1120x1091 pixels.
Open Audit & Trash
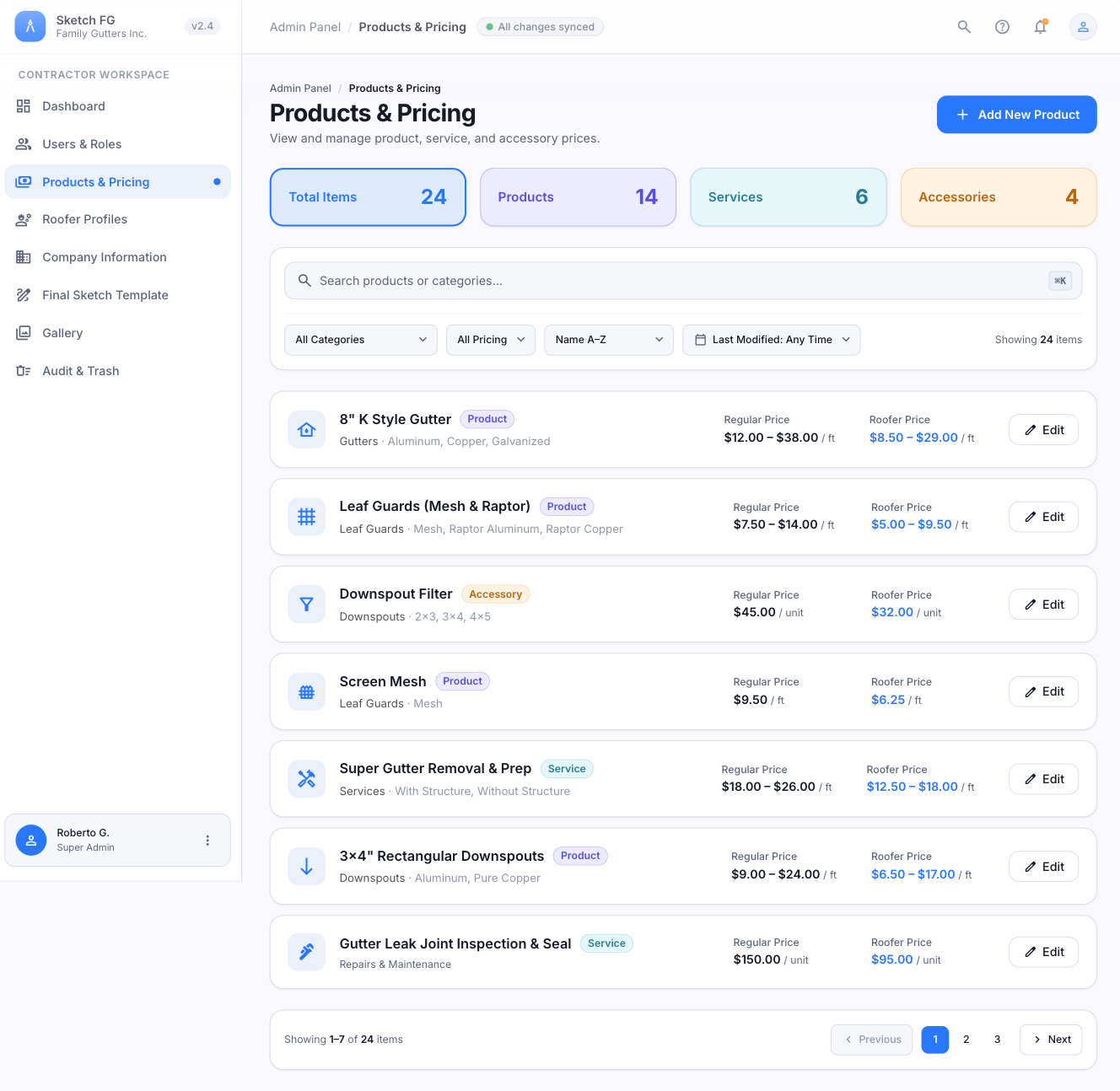(x=117, y=371)
